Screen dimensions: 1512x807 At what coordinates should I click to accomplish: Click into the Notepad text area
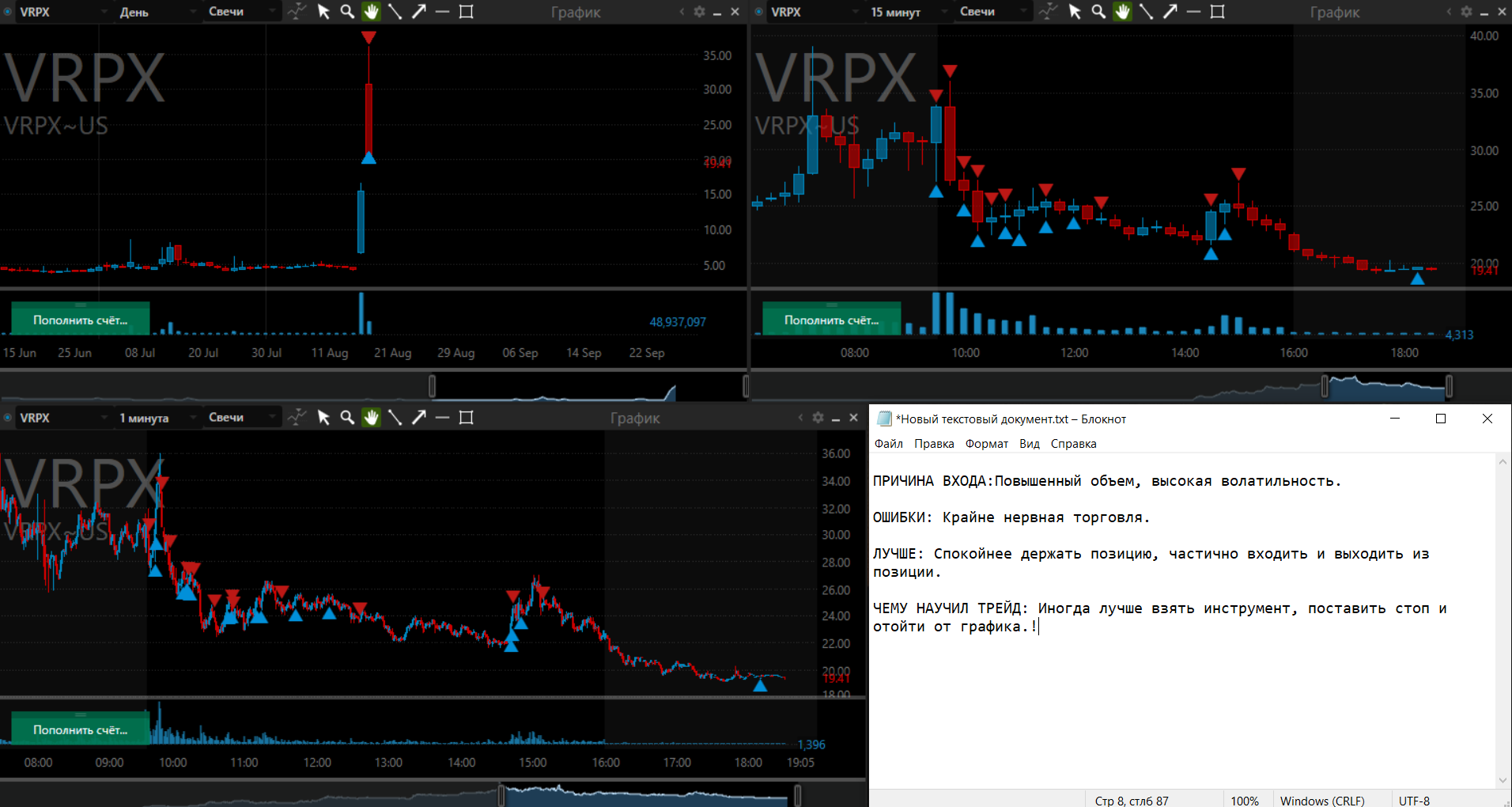pos(1182,621)
